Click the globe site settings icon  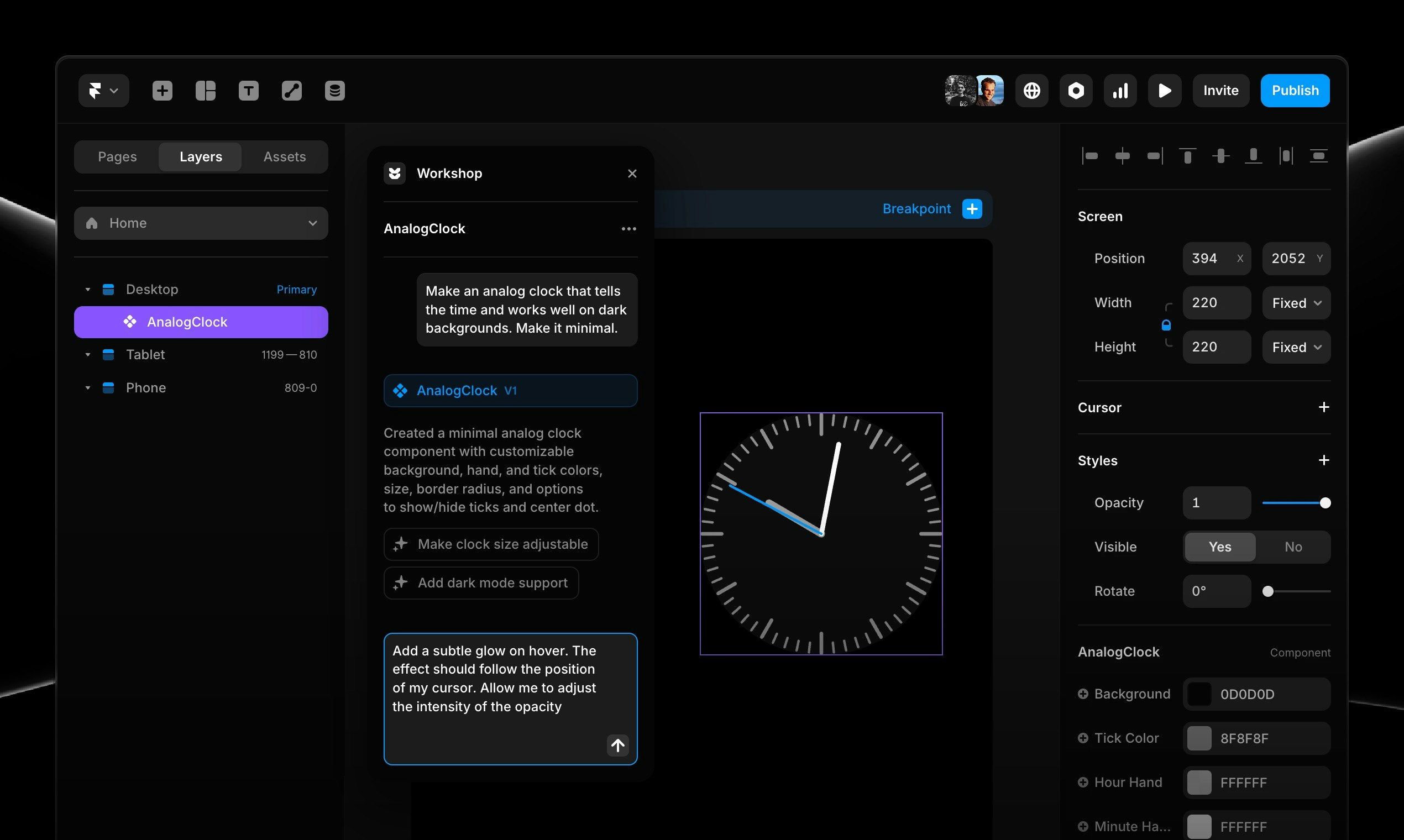click(1031, 91)
